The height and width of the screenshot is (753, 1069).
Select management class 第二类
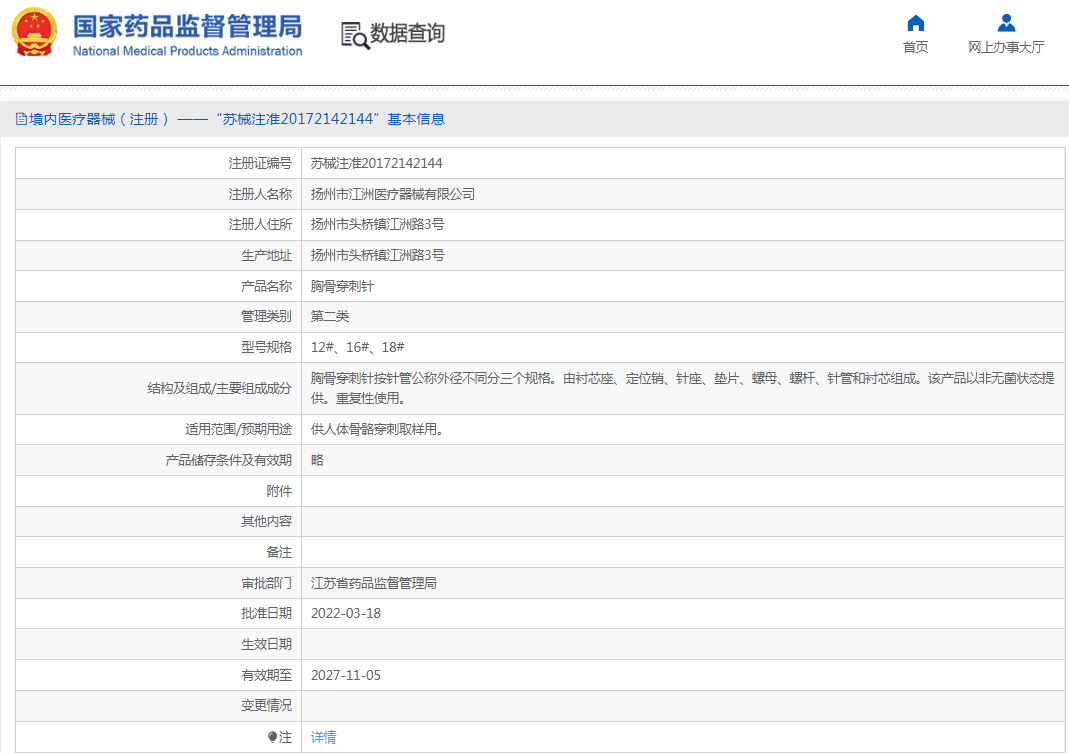330,316
